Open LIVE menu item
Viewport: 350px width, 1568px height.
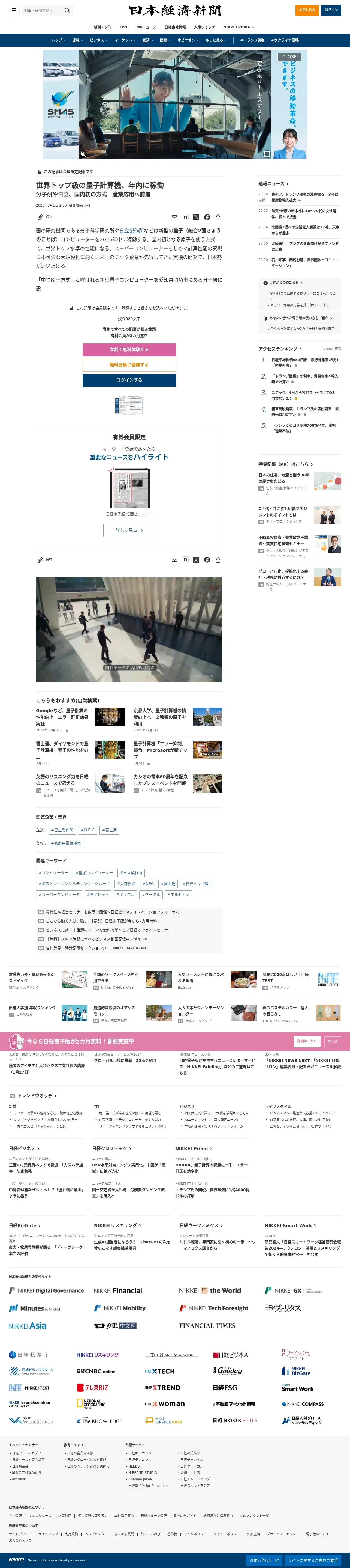pos(123,27)
